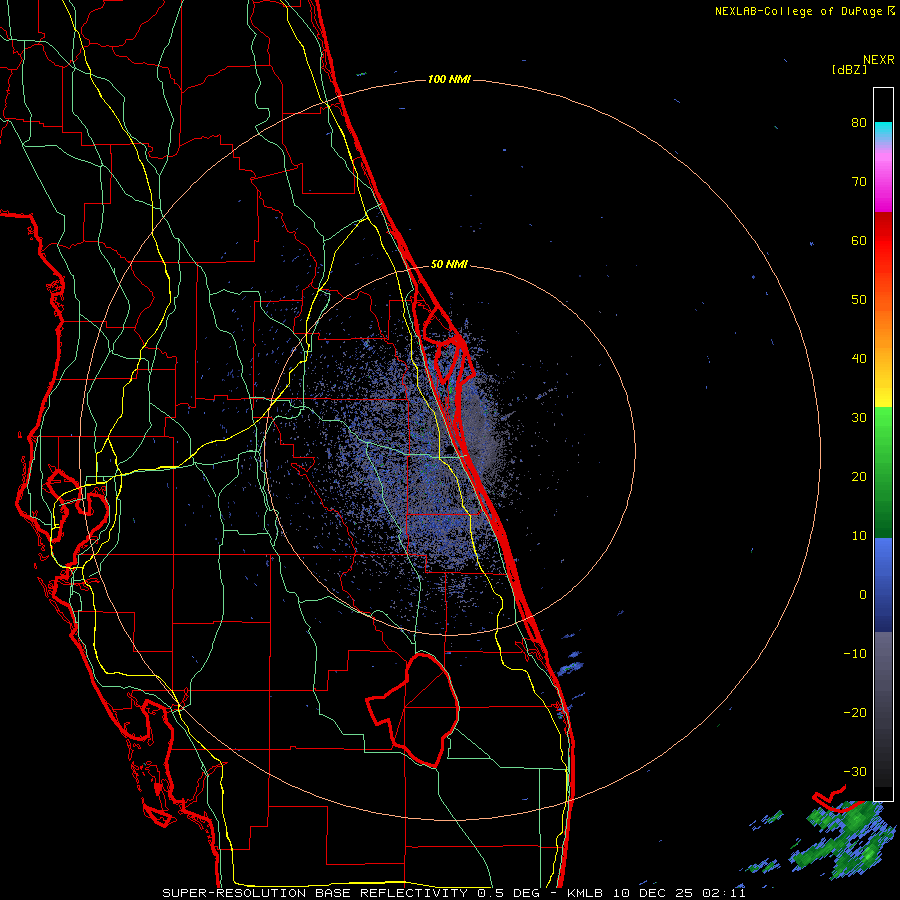900x900 pixels.
Task: Click the -30 value on the dBZ scale
Action: [x=855, y=771]
